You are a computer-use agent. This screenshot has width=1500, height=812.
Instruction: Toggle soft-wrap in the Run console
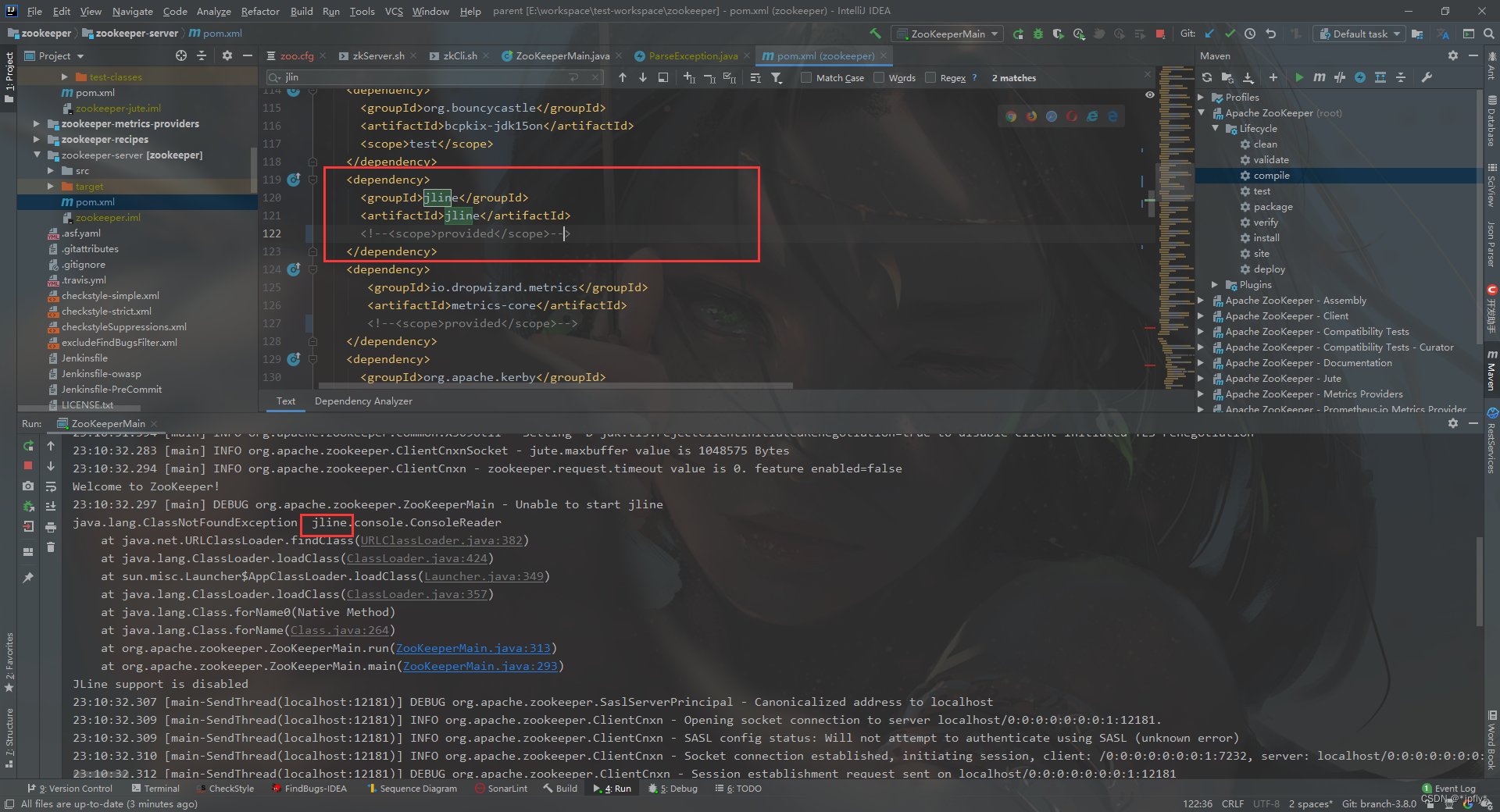[x=51, y=486]
